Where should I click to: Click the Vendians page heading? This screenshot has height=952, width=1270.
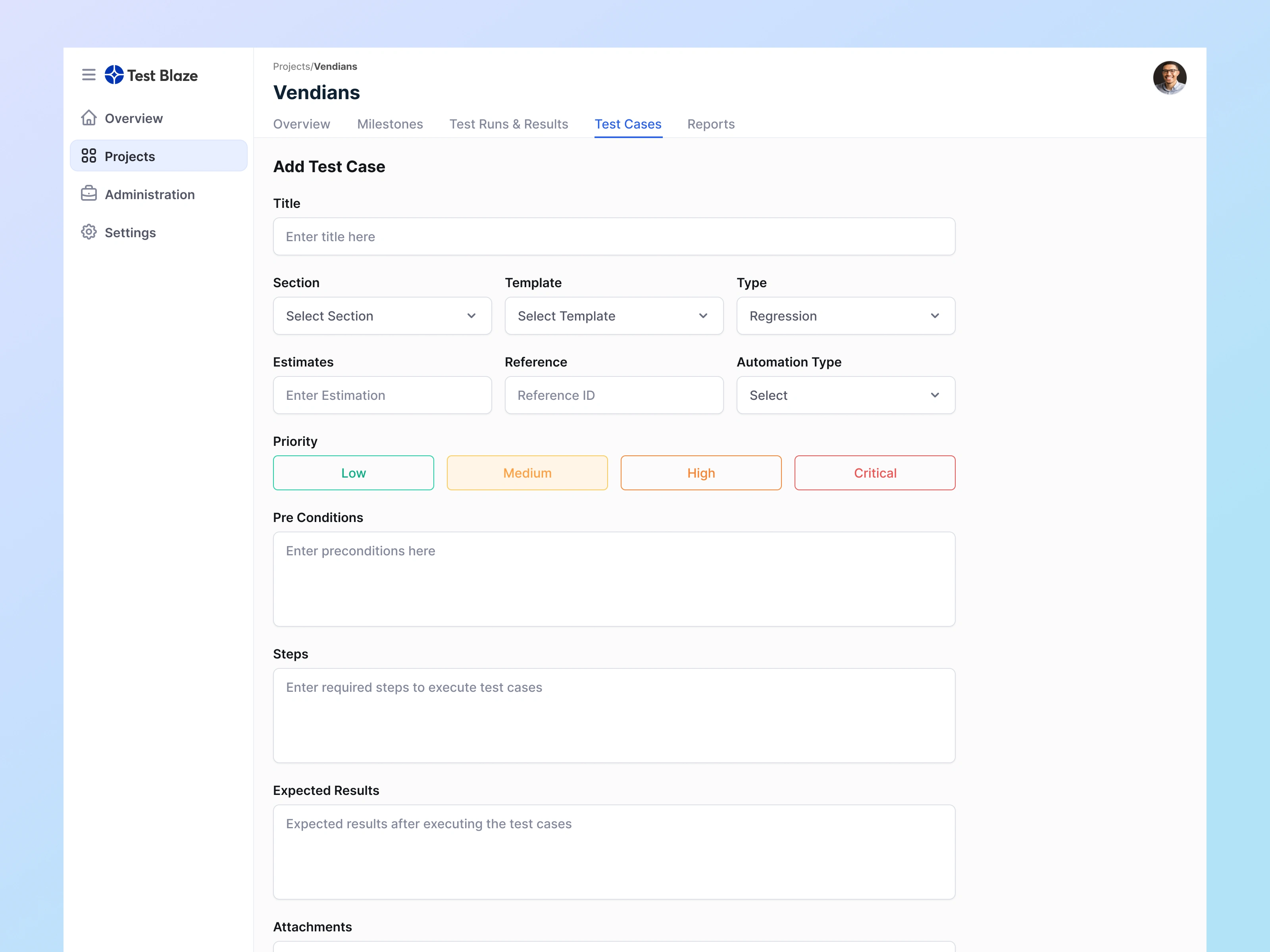pyautogui.click(x=316, y=92)
